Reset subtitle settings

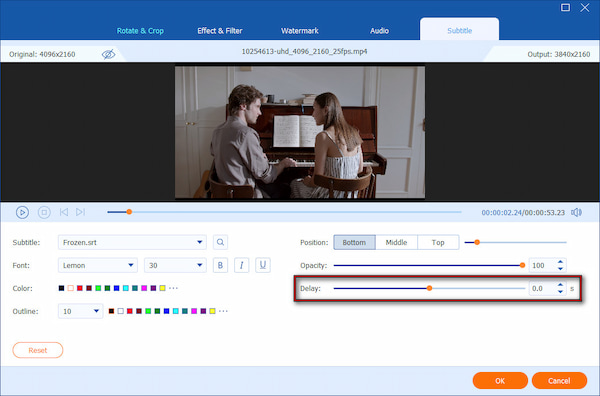38,350
